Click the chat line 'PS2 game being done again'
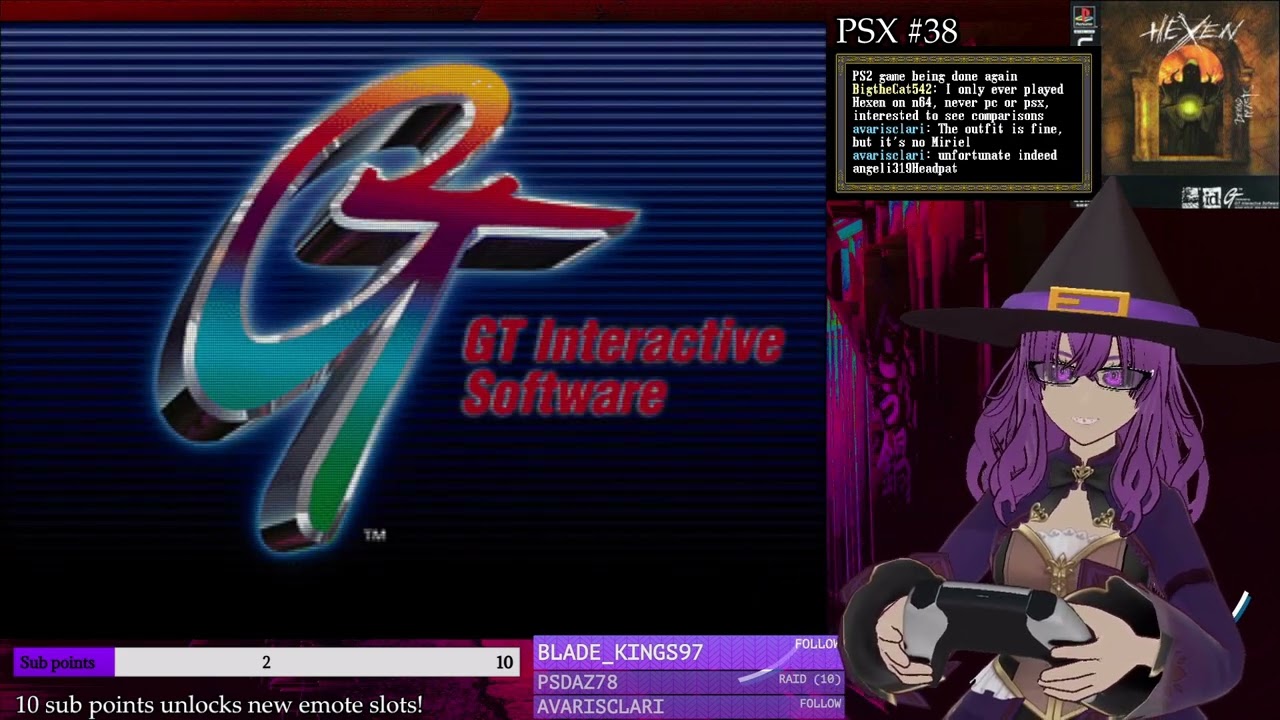Image resolution: width=1280 pixels, height=720 pixels. [935, 76]
